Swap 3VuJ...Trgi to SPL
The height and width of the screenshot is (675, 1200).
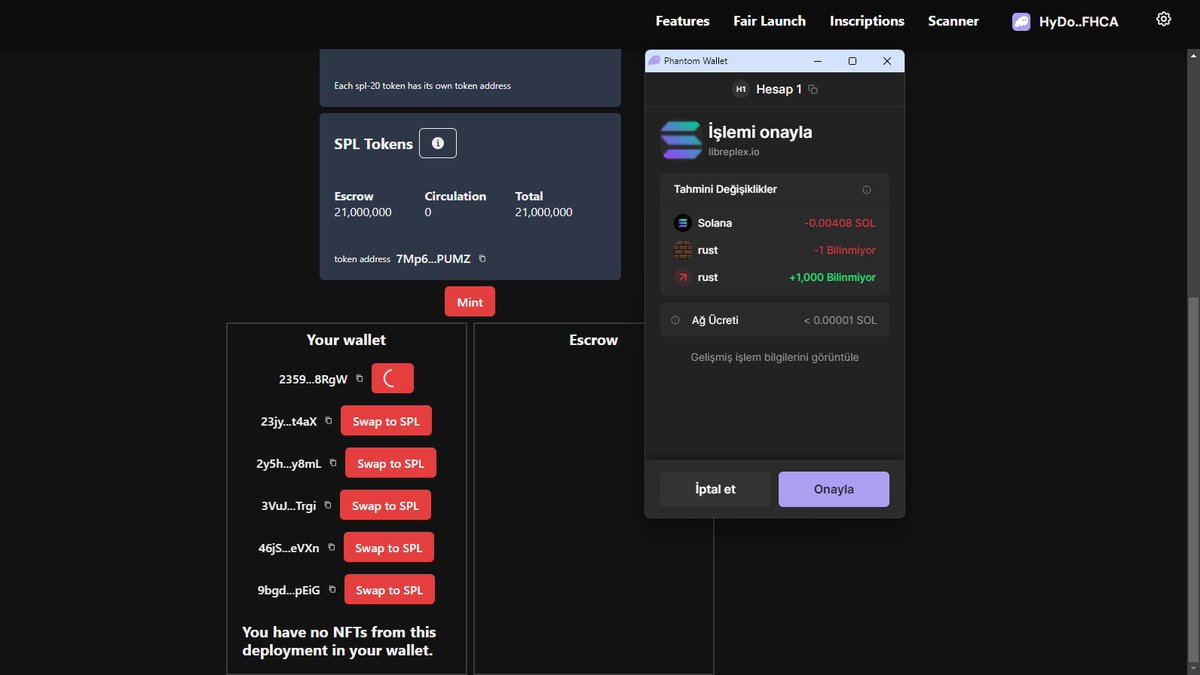pyautogui.click(x=385, y=506)
